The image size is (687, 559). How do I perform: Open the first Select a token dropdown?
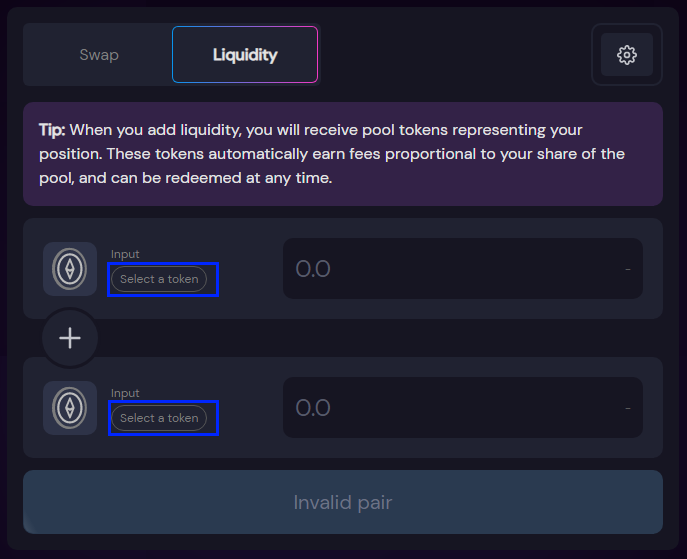coord(159,279)
